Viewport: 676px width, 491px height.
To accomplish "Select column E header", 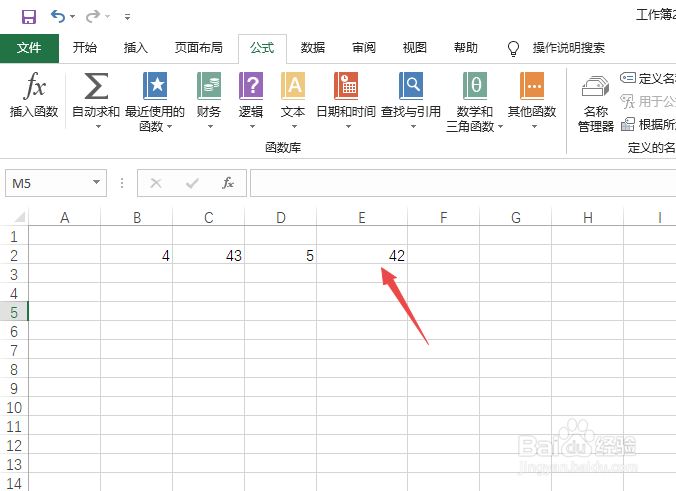I will click(x=362, y=217).
